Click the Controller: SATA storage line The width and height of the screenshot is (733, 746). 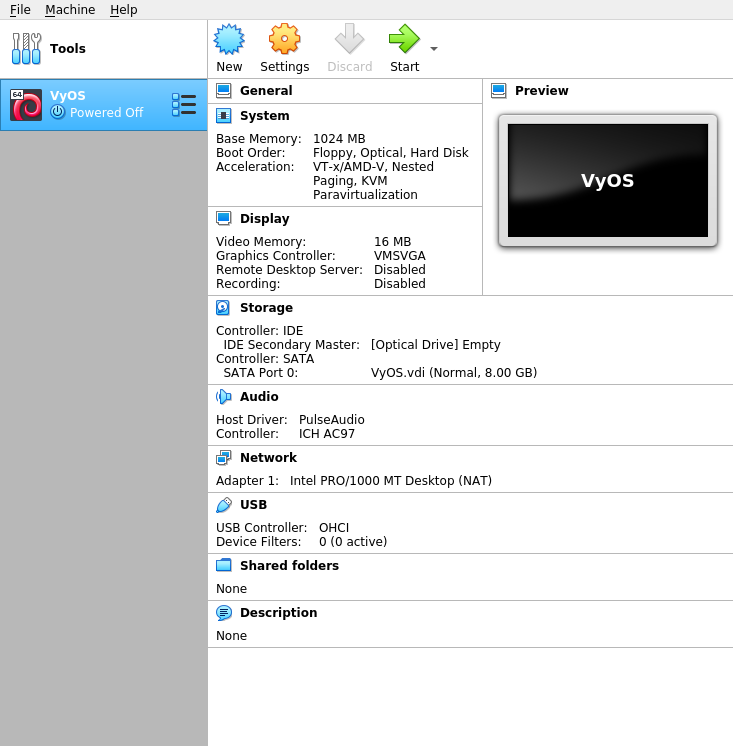pyautogui.click(x=265, y=359)
